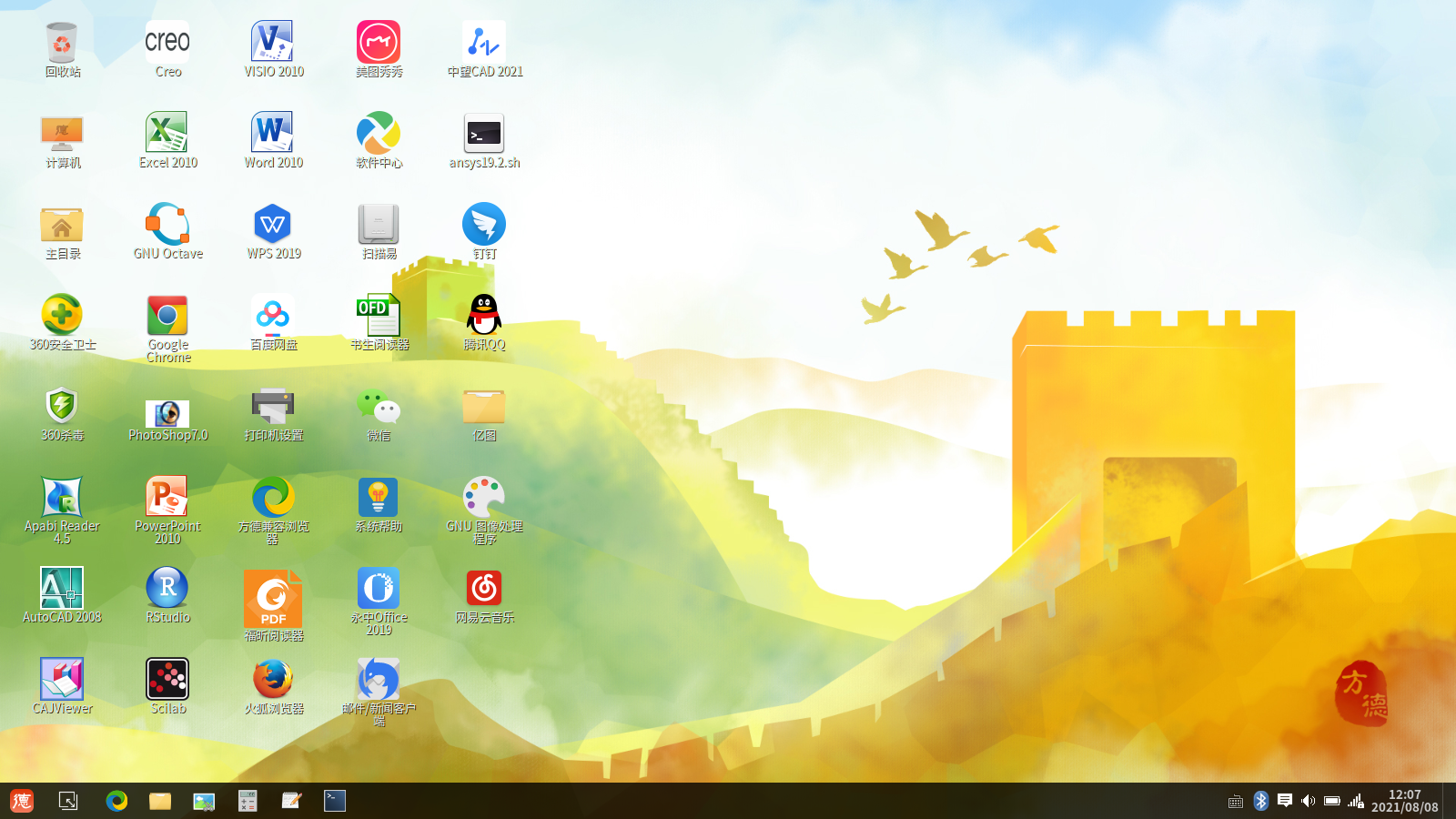Launch the CAJViewer desktop icon
1456x819 pixels.
point(62,679)
